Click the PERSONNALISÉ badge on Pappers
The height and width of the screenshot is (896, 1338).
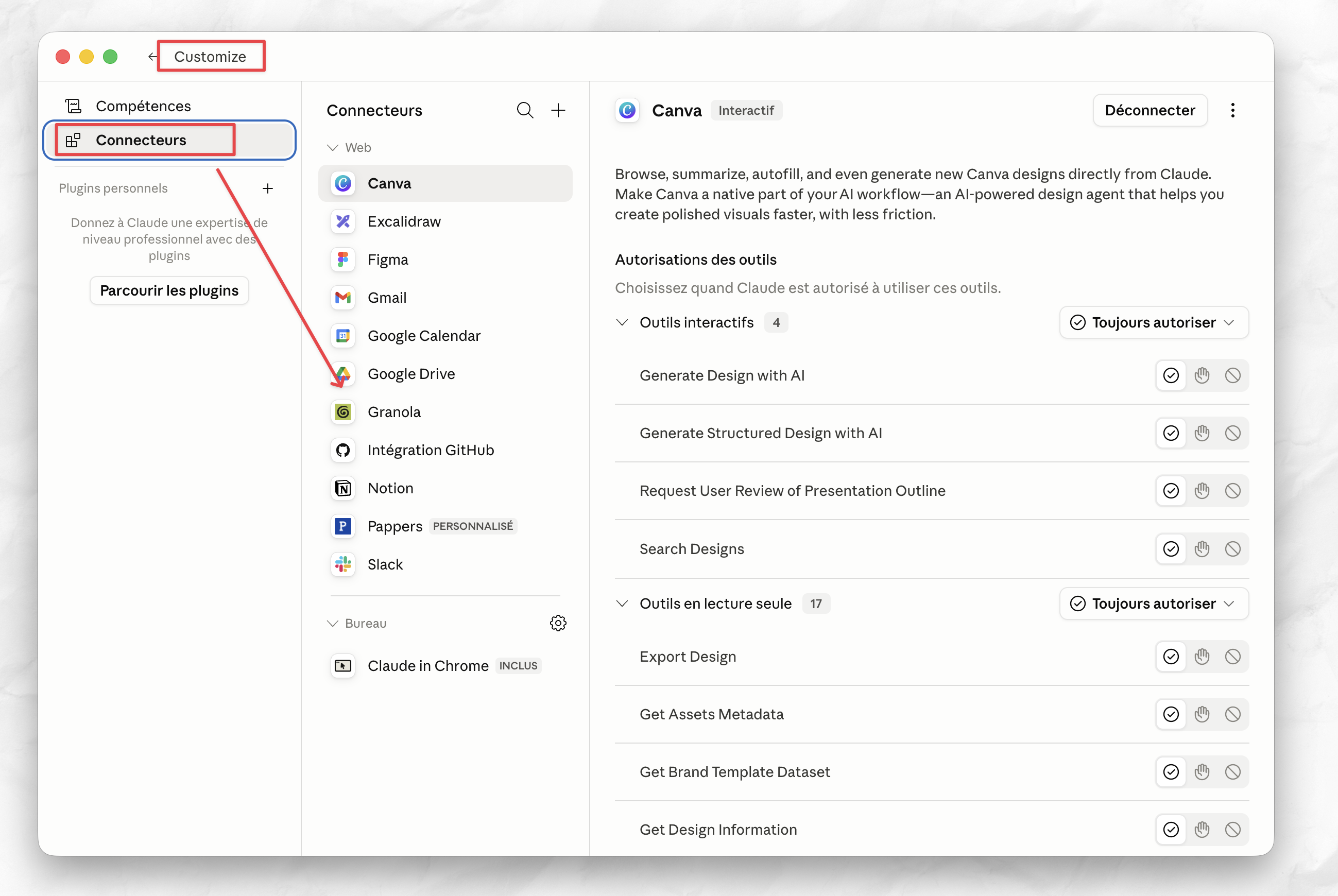(x=473, y=526)
